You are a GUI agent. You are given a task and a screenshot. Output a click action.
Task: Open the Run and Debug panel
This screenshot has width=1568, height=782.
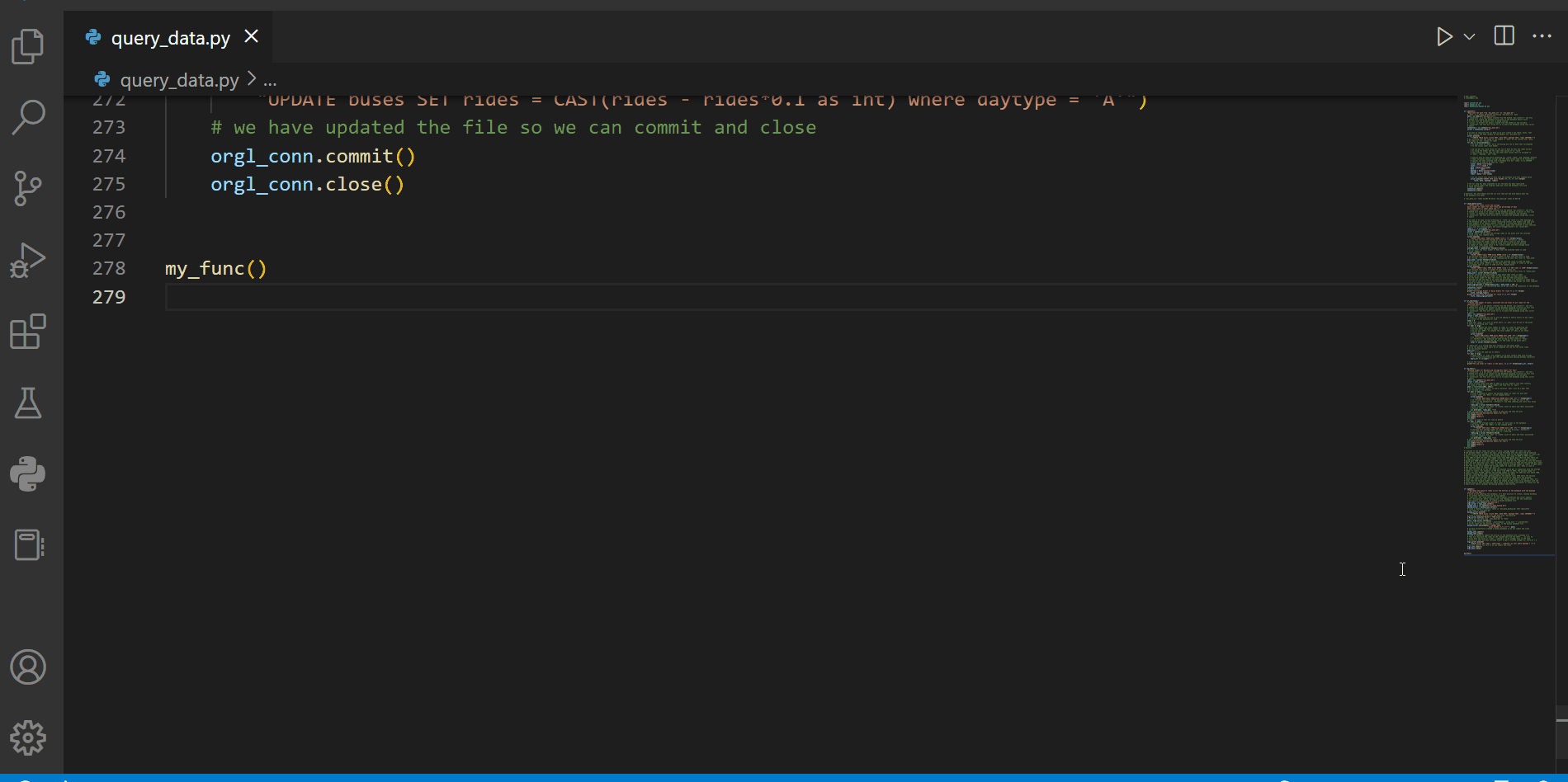[x=29, y=259]
